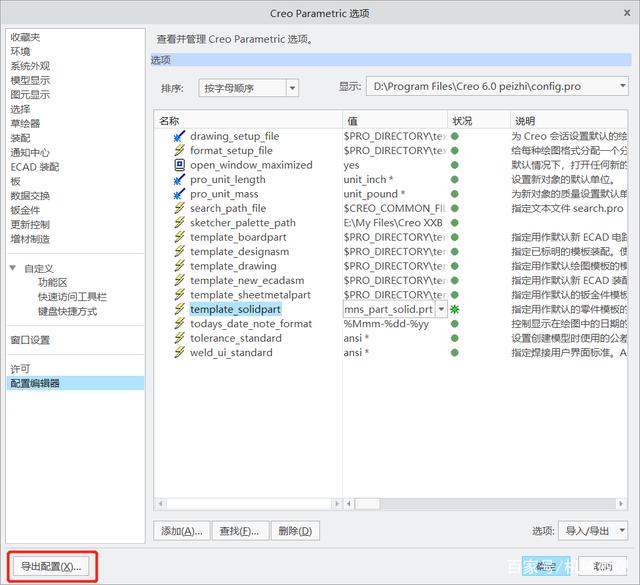Click the mns_part_solid.prt value field
This screenshot has height=585, width=640.
pyautogui.click(x=389, y=309)
